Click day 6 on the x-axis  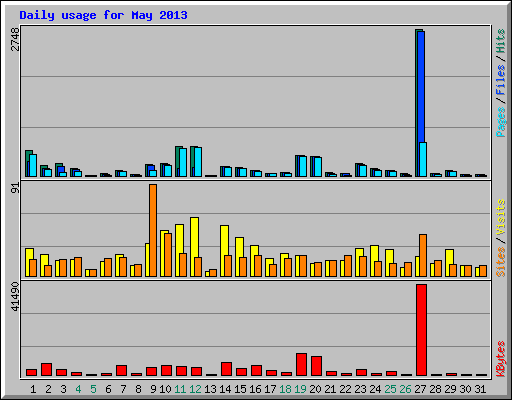pyautogui.click(x=108, y=389)
